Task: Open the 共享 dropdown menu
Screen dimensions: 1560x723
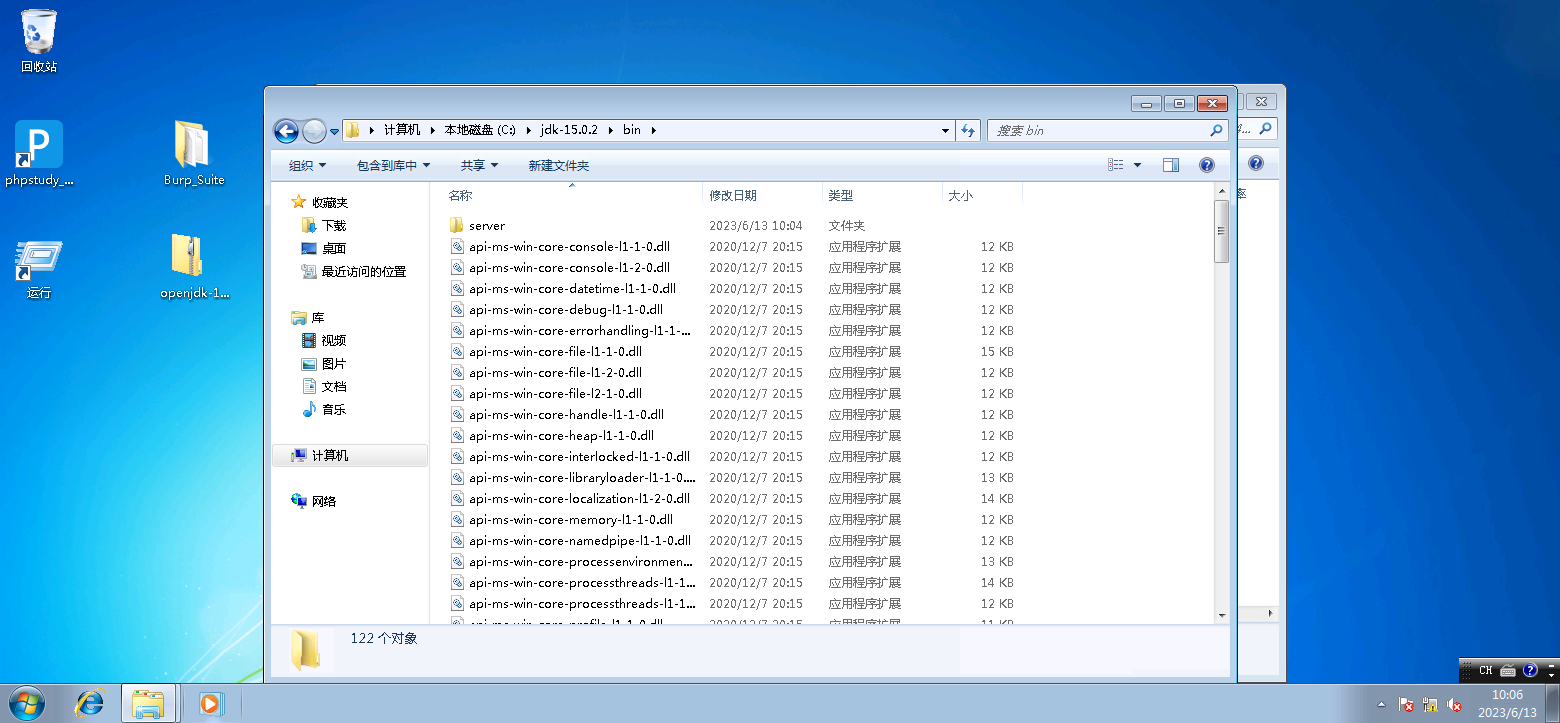Action: tap(479, 165)
